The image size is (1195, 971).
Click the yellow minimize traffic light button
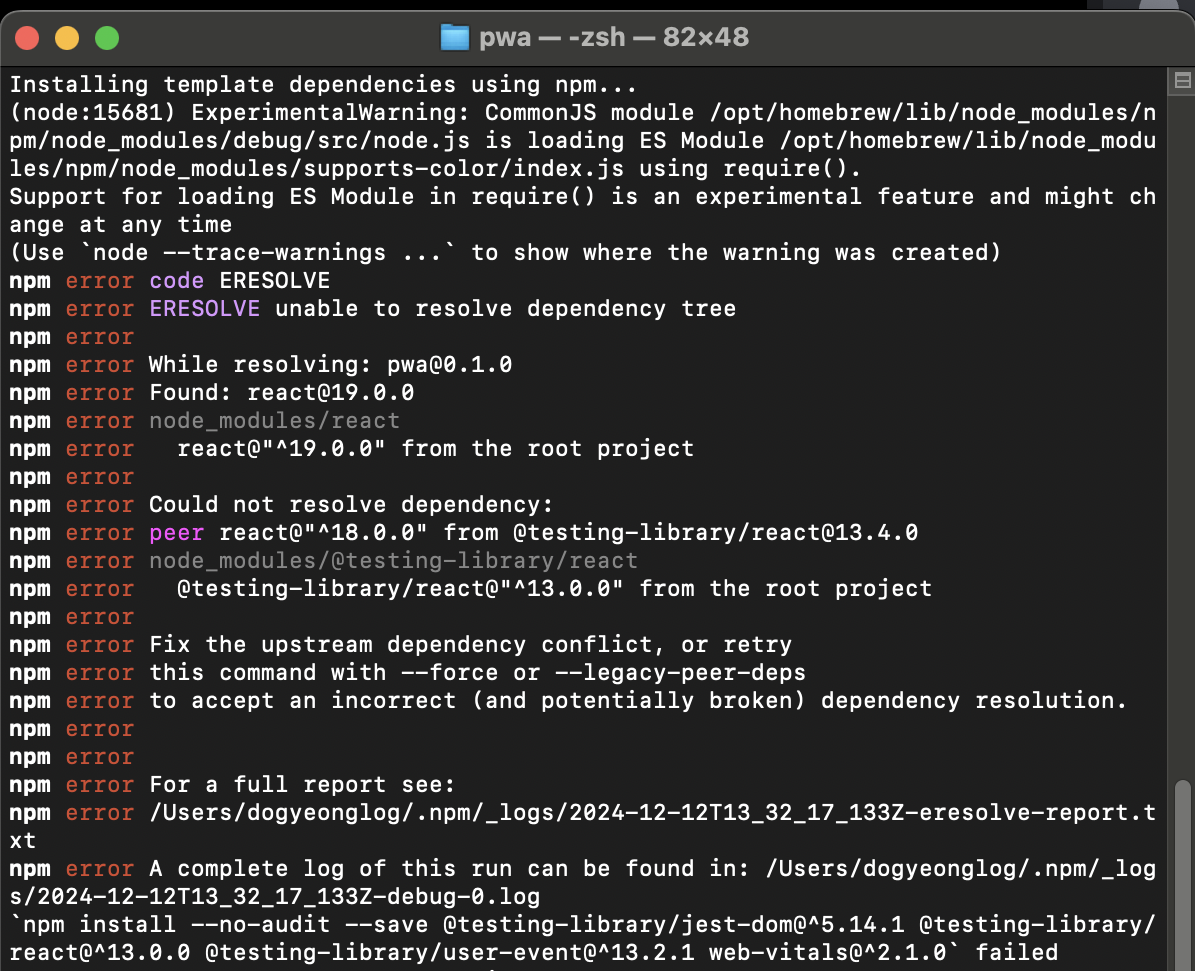click(x=67, y=36)
